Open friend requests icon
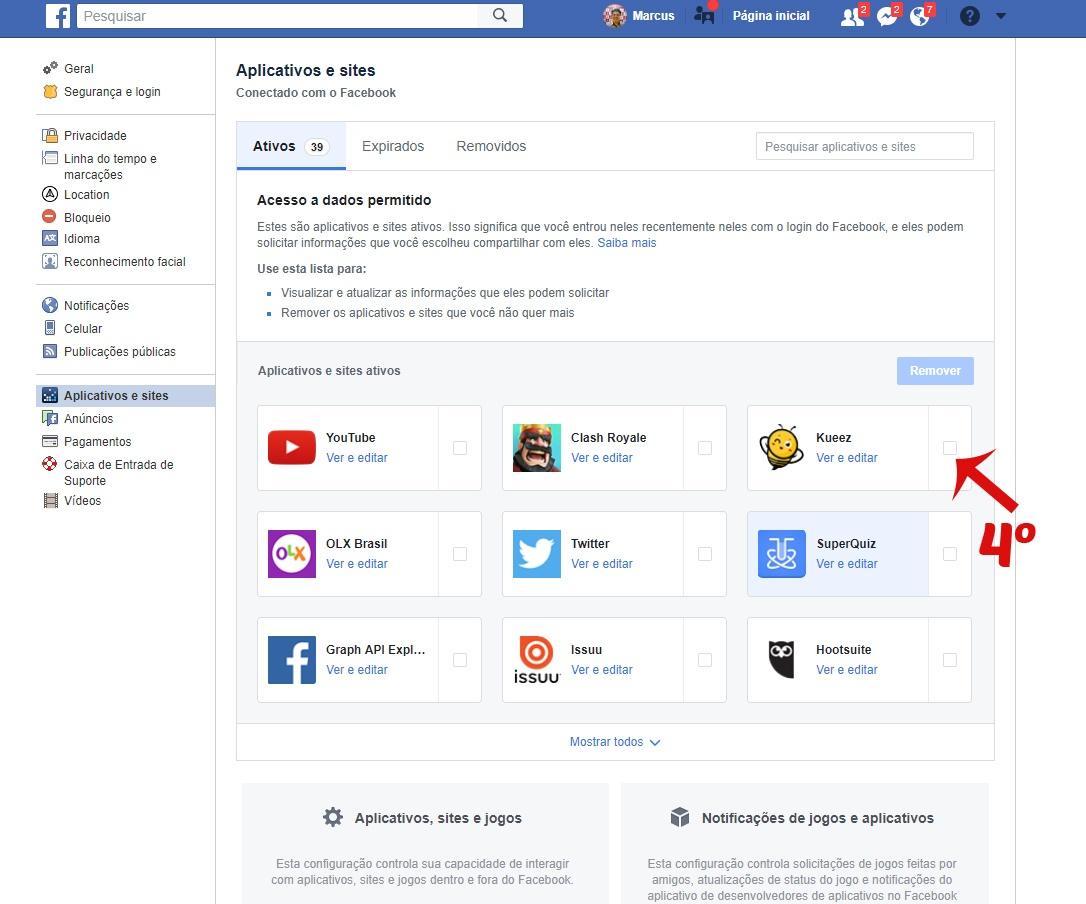Screen dimensions: 1086x904 [852, 16]
